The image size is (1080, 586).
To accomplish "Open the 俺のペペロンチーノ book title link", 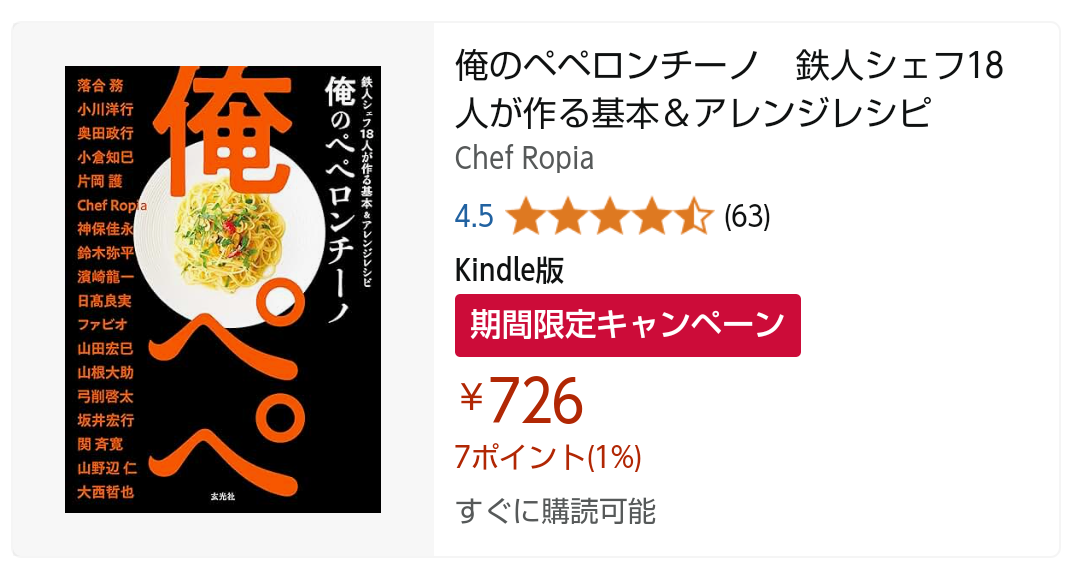I will click(728, 89).
